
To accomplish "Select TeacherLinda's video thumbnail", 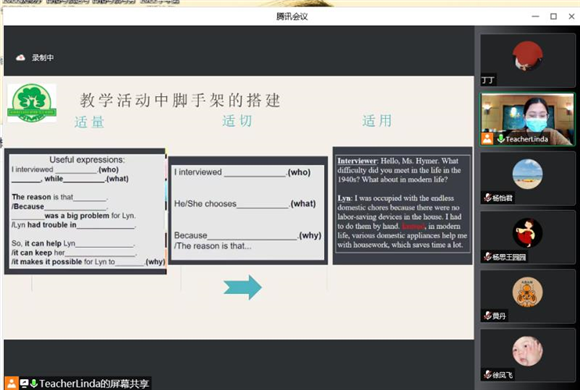I will [527, 119].
